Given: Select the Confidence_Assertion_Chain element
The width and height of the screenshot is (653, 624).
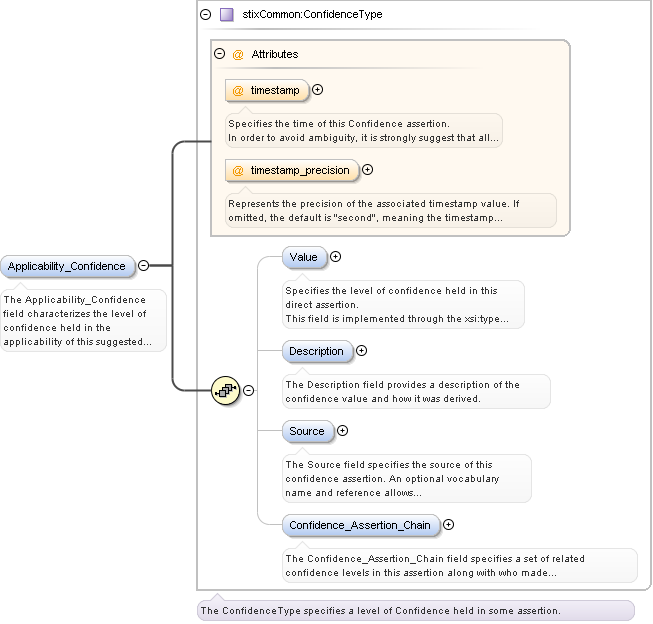Looking at the screenshot, I should (x=361, y=525).
